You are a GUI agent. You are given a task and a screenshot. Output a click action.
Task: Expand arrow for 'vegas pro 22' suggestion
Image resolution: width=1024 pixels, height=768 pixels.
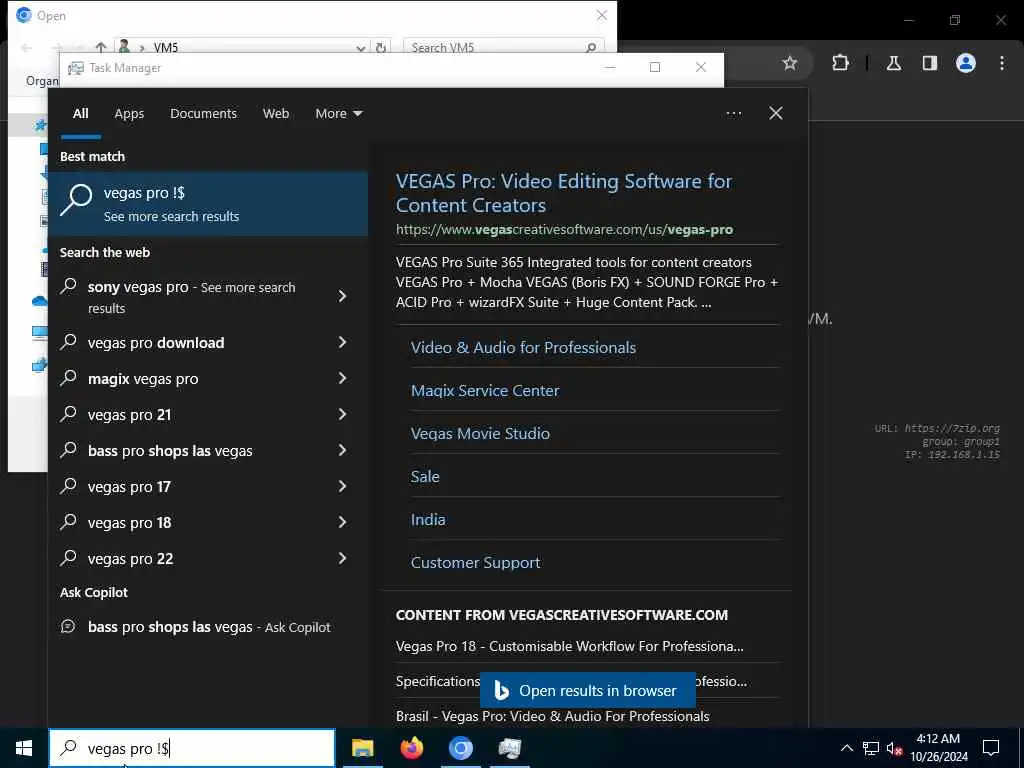[342, 558]
